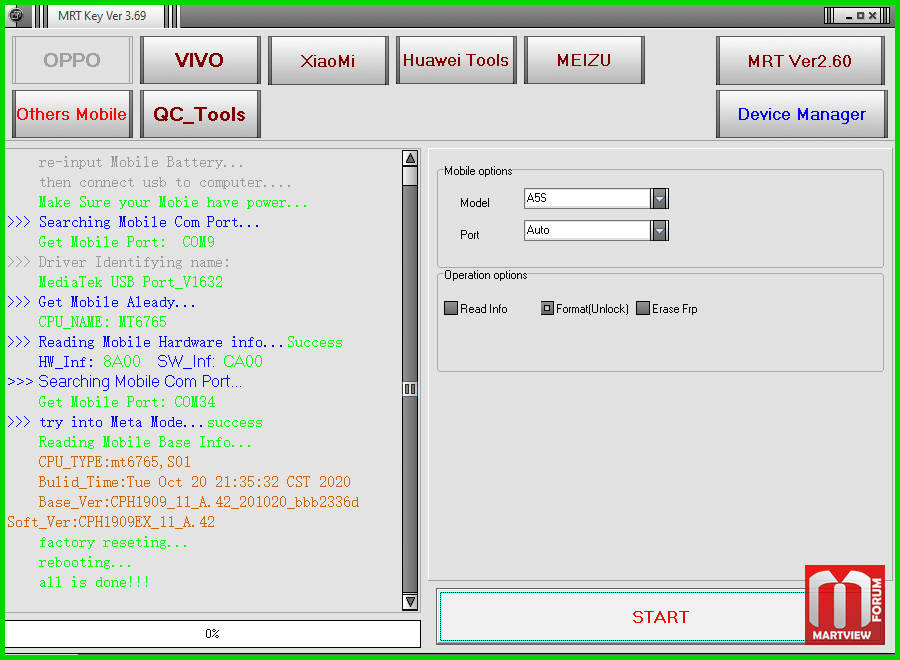Select the MEIZU tab

coord(584,60)
